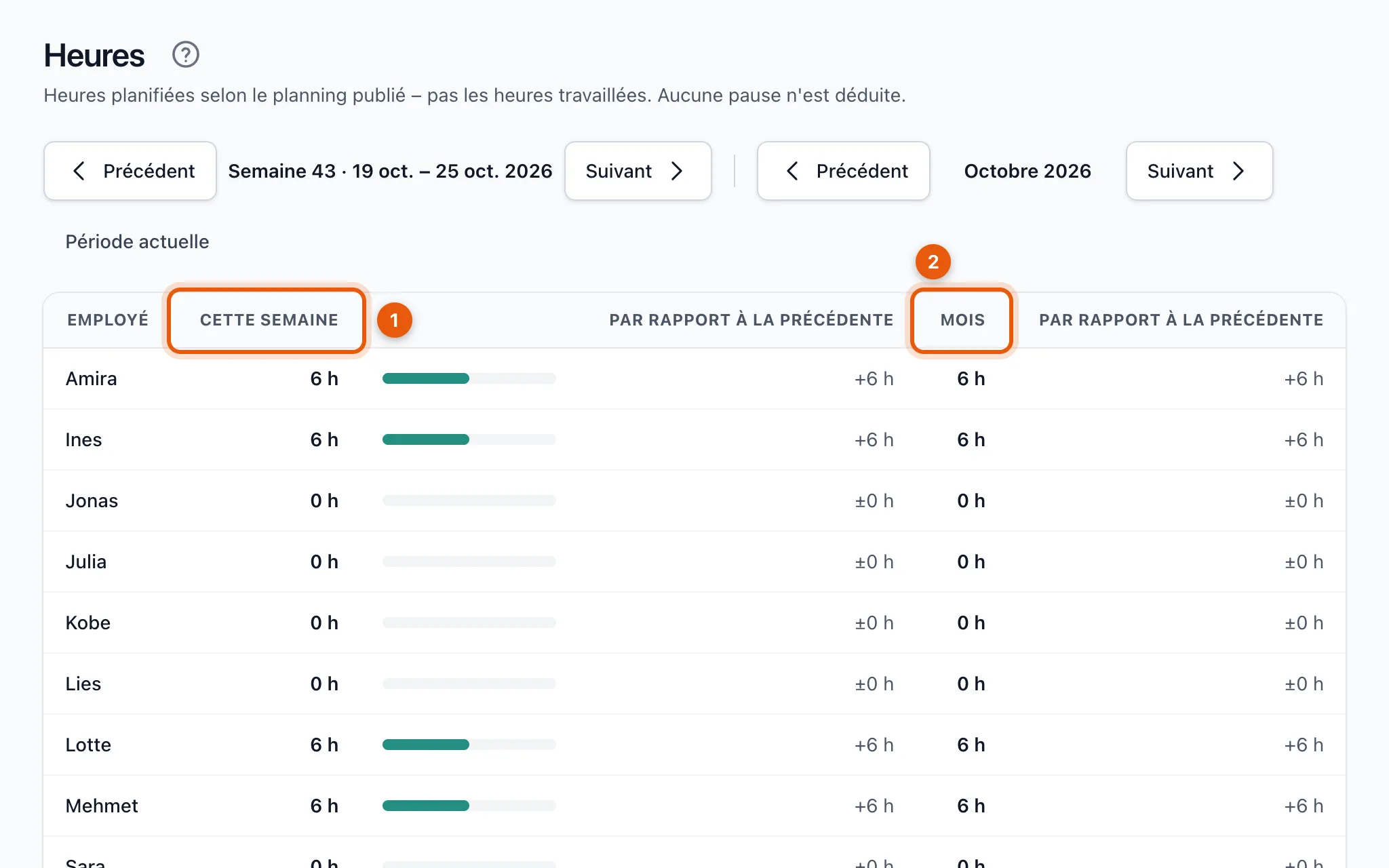Select the Octobre 2026 month label
The image size is (1389, 868).
tap(1028, 171)
